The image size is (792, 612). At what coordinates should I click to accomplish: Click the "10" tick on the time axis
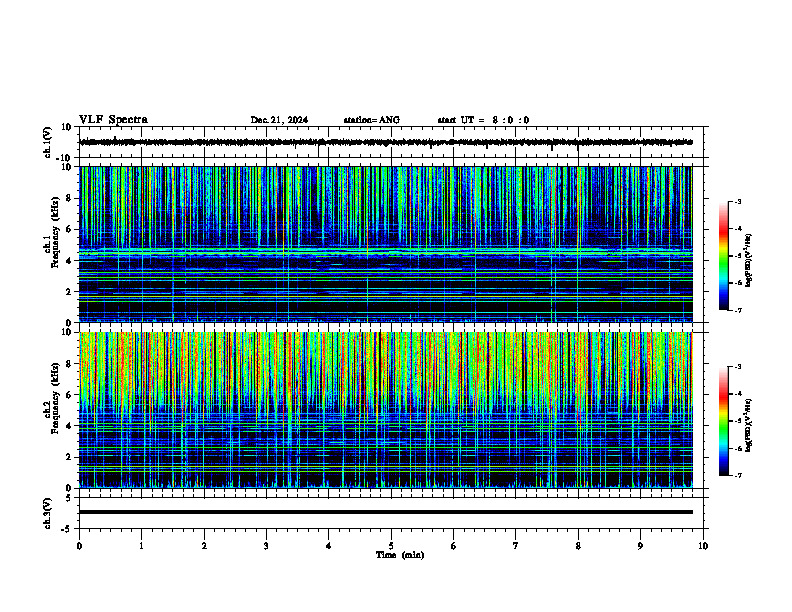tap(703, 546)
